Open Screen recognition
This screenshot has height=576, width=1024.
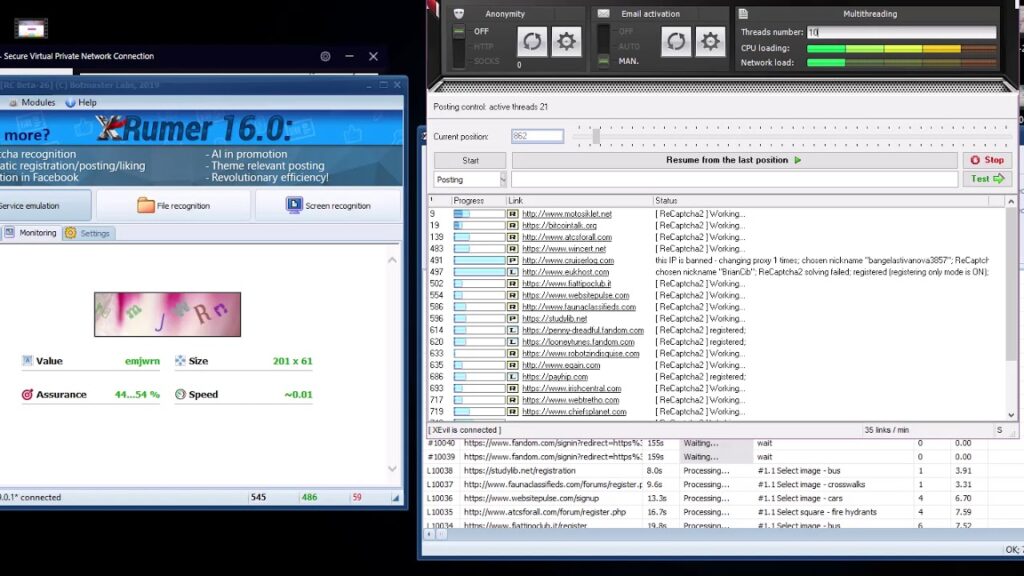[x=328, y=206]
